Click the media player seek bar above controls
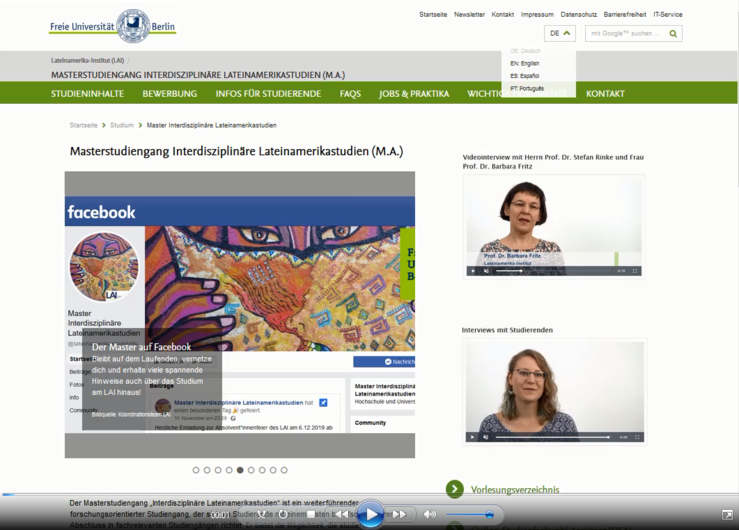739x530 pixels. [x=370, y=495]
